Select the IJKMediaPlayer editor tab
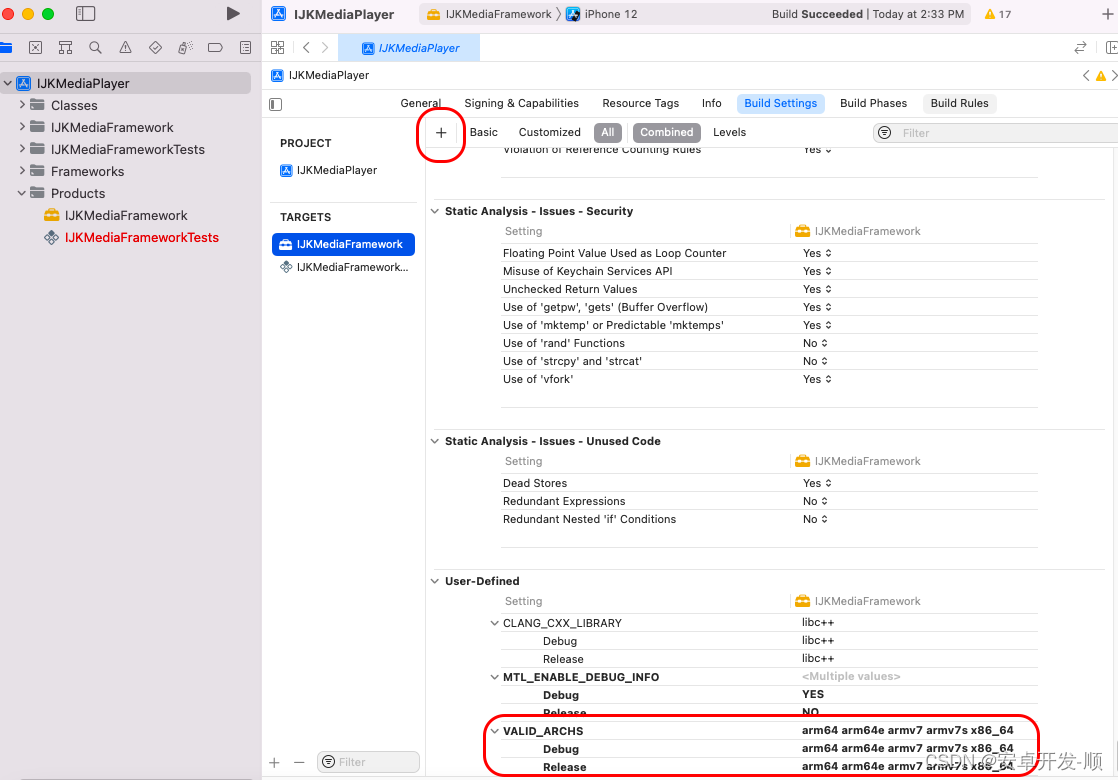This screenshot has width=1118, height=780. tap(409, 48)
